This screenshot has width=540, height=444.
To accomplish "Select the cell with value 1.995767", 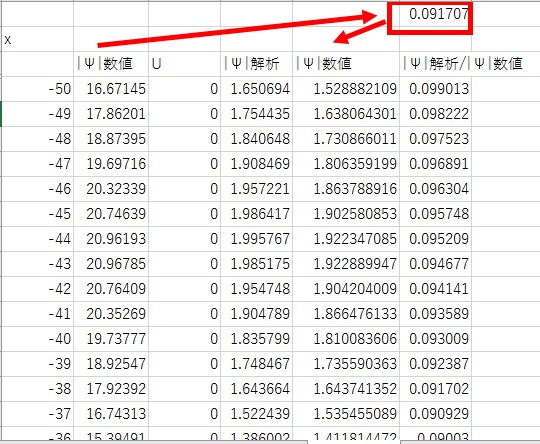I will click(257, 239).
